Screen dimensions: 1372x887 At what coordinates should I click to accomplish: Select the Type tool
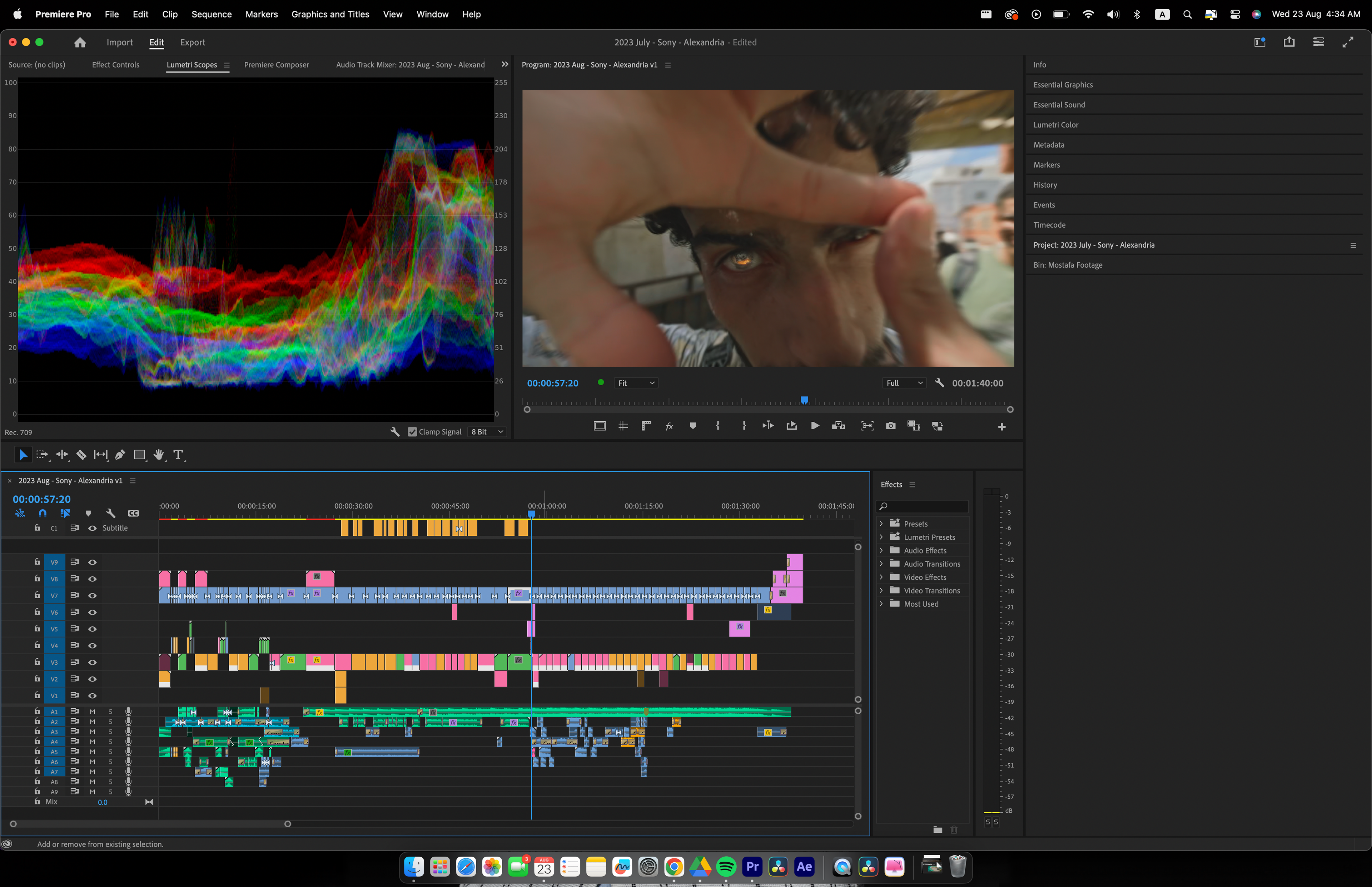pos(178,455)
